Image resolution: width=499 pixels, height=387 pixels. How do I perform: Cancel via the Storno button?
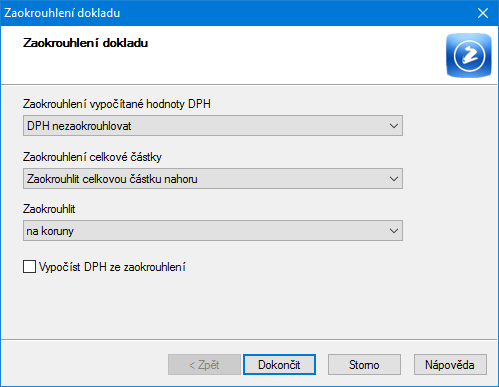click(364, 365)
